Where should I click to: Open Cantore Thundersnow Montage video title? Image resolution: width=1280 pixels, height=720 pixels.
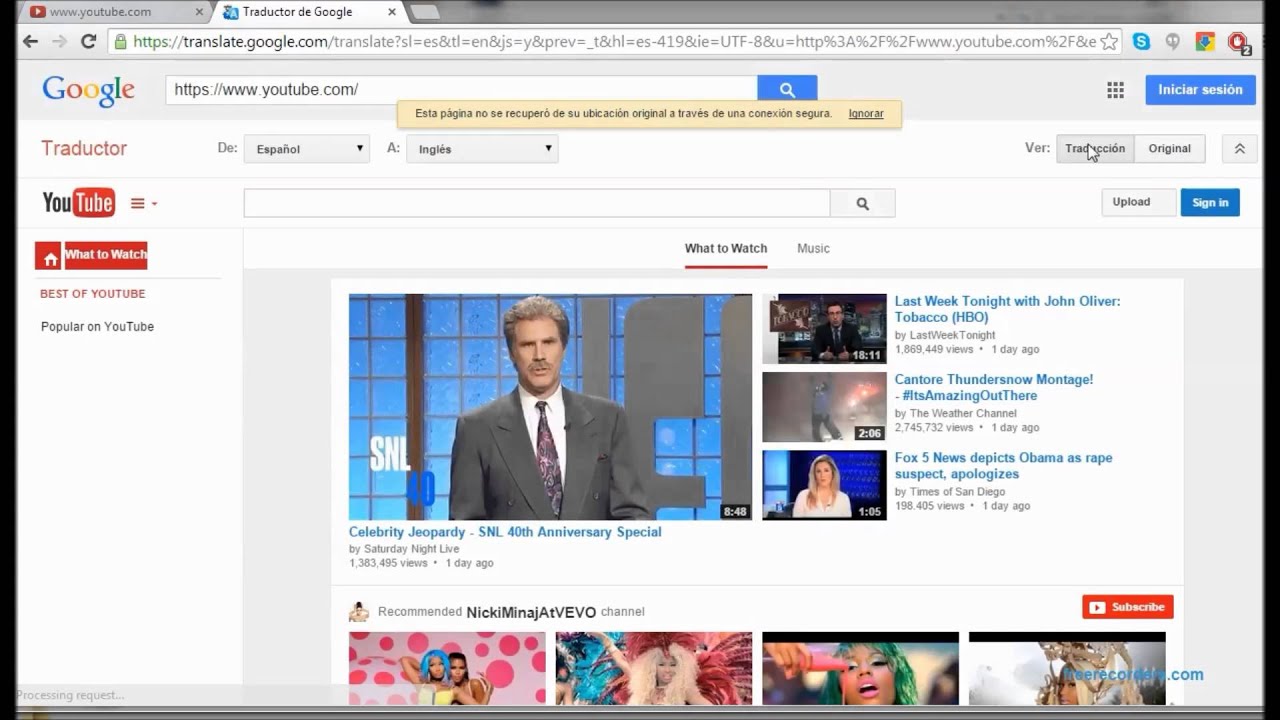pos(994,387)
